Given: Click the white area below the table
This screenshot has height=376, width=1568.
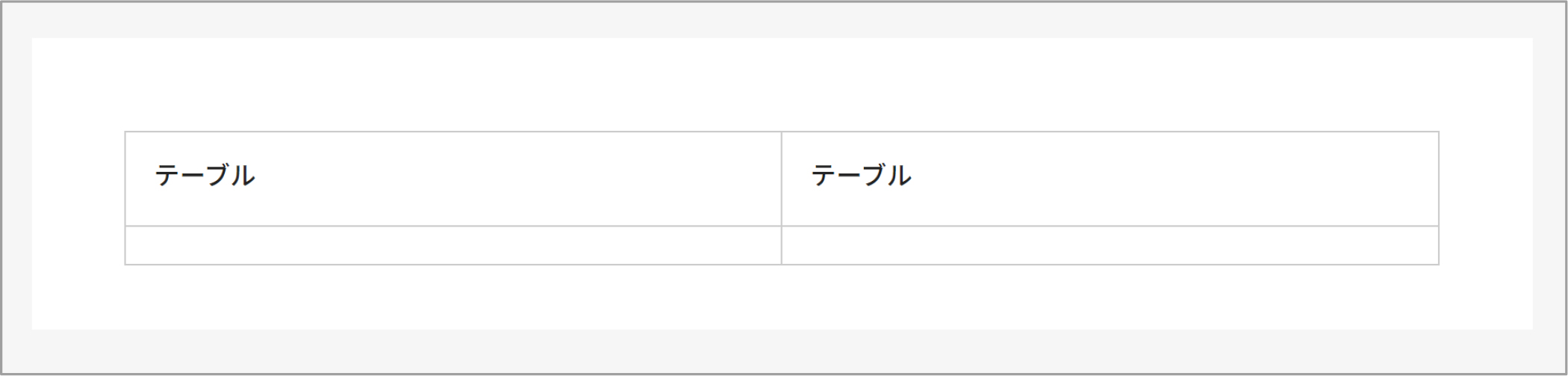Looking at the screenshot, I should point(782,298).
